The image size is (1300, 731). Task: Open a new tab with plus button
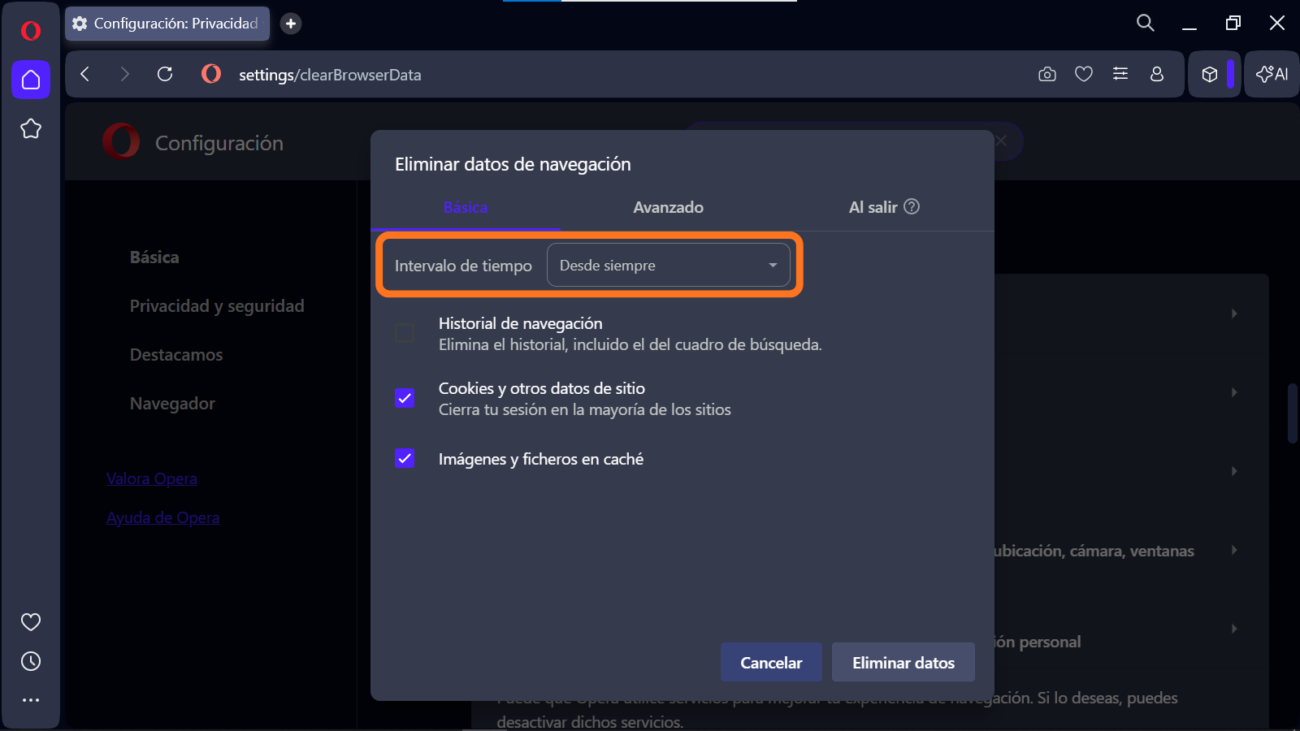click(291, 23)
